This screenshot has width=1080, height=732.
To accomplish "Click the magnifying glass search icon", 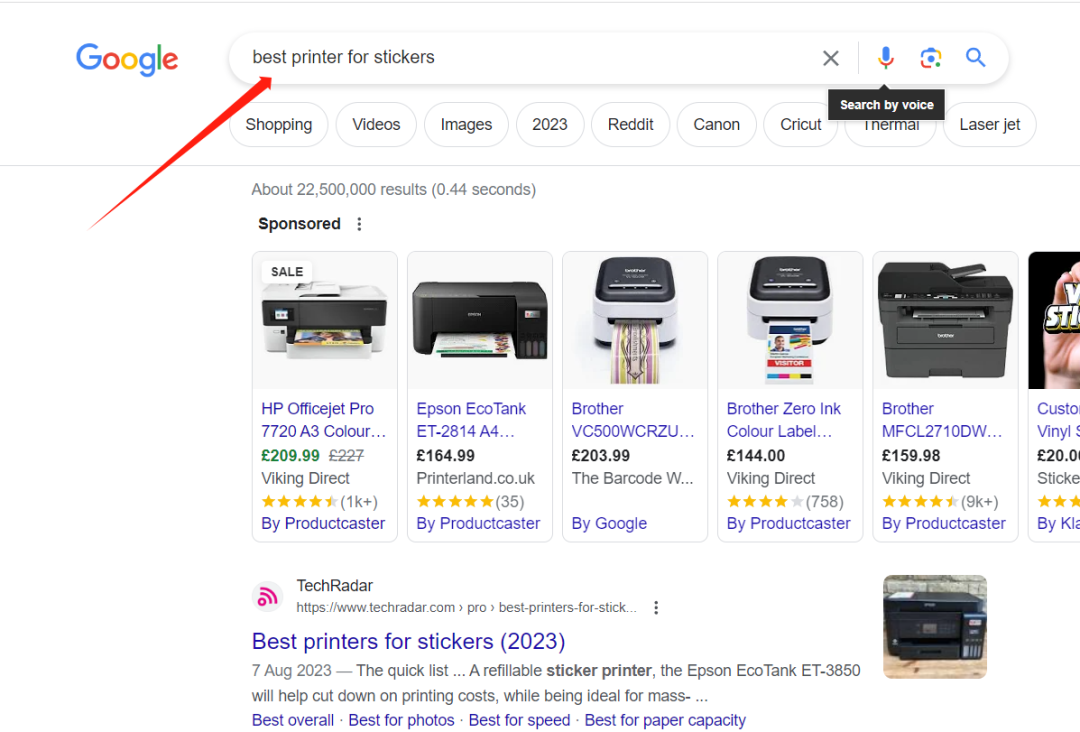I will (975, 57).
